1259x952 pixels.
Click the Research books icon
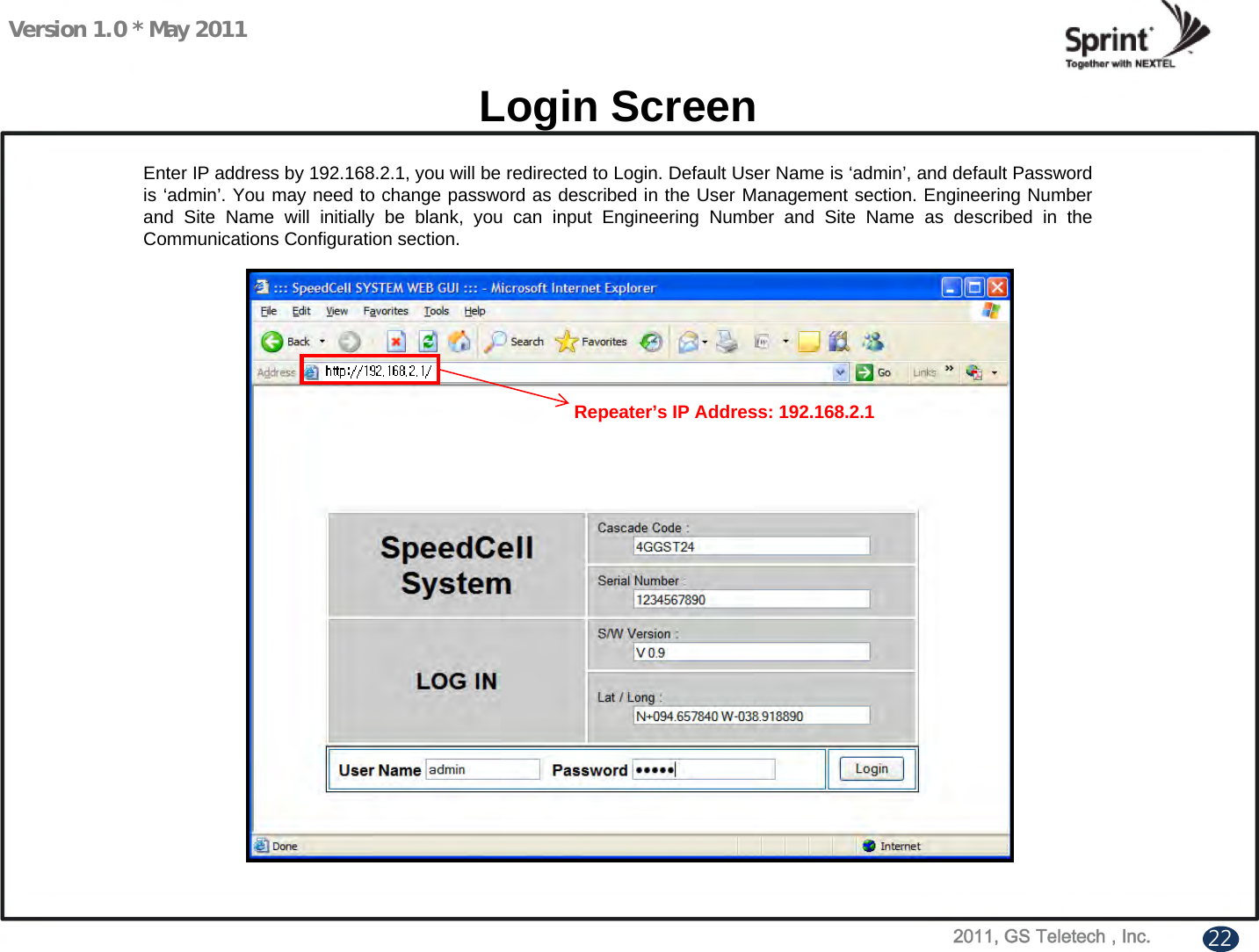[x=839, y=342]
